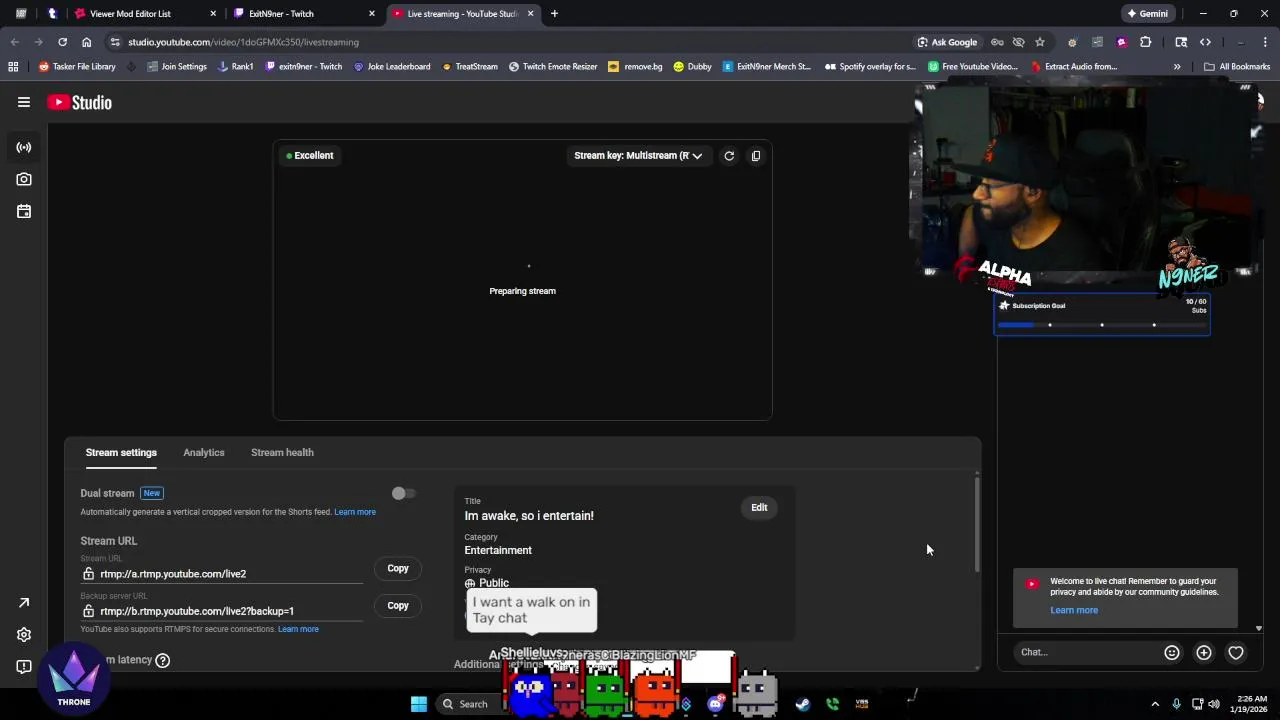Open Discord from the taskbar
The image size is (1280, 720).
tap(715, 704)
